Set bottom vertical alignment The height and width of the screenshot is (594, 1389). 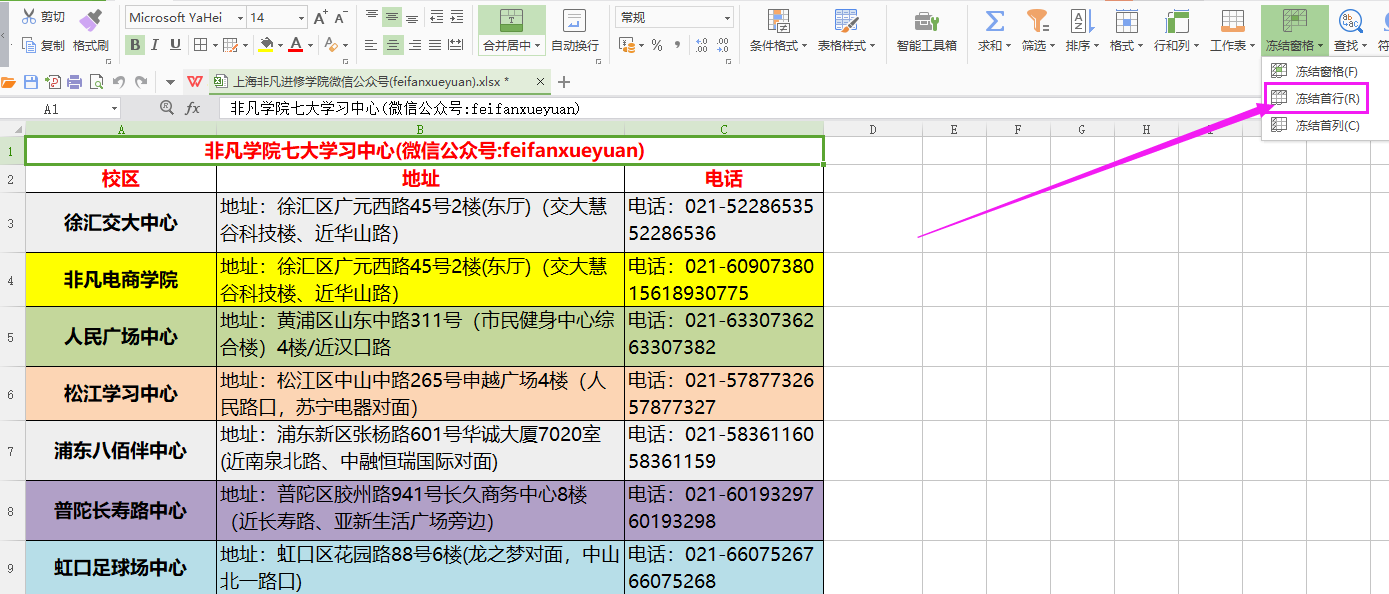pyautogui.click(x=412, y=17)
